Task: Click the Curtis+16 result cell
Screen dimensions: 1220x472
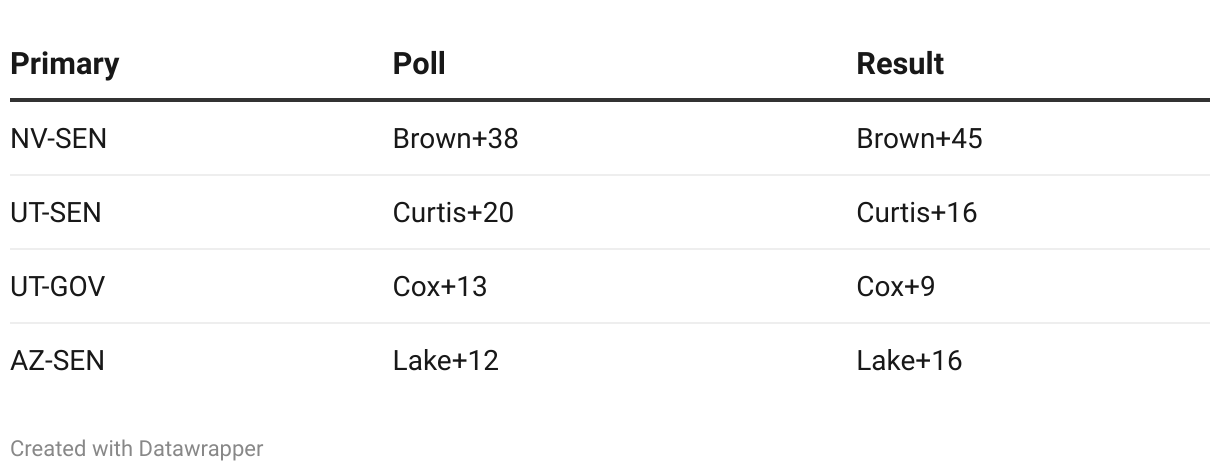Action: [917, 213]
